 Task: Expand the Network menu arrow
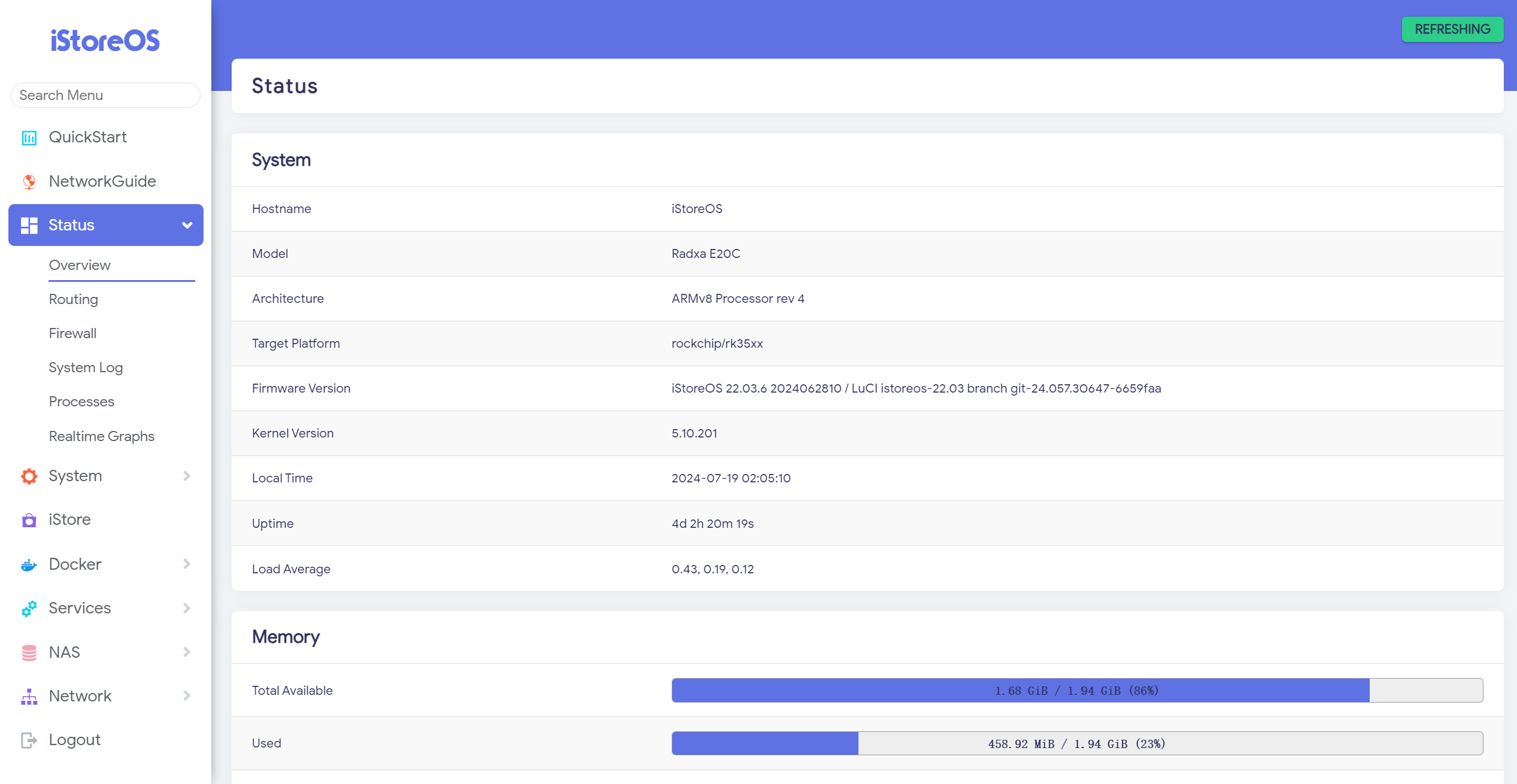tap(187, 695)
